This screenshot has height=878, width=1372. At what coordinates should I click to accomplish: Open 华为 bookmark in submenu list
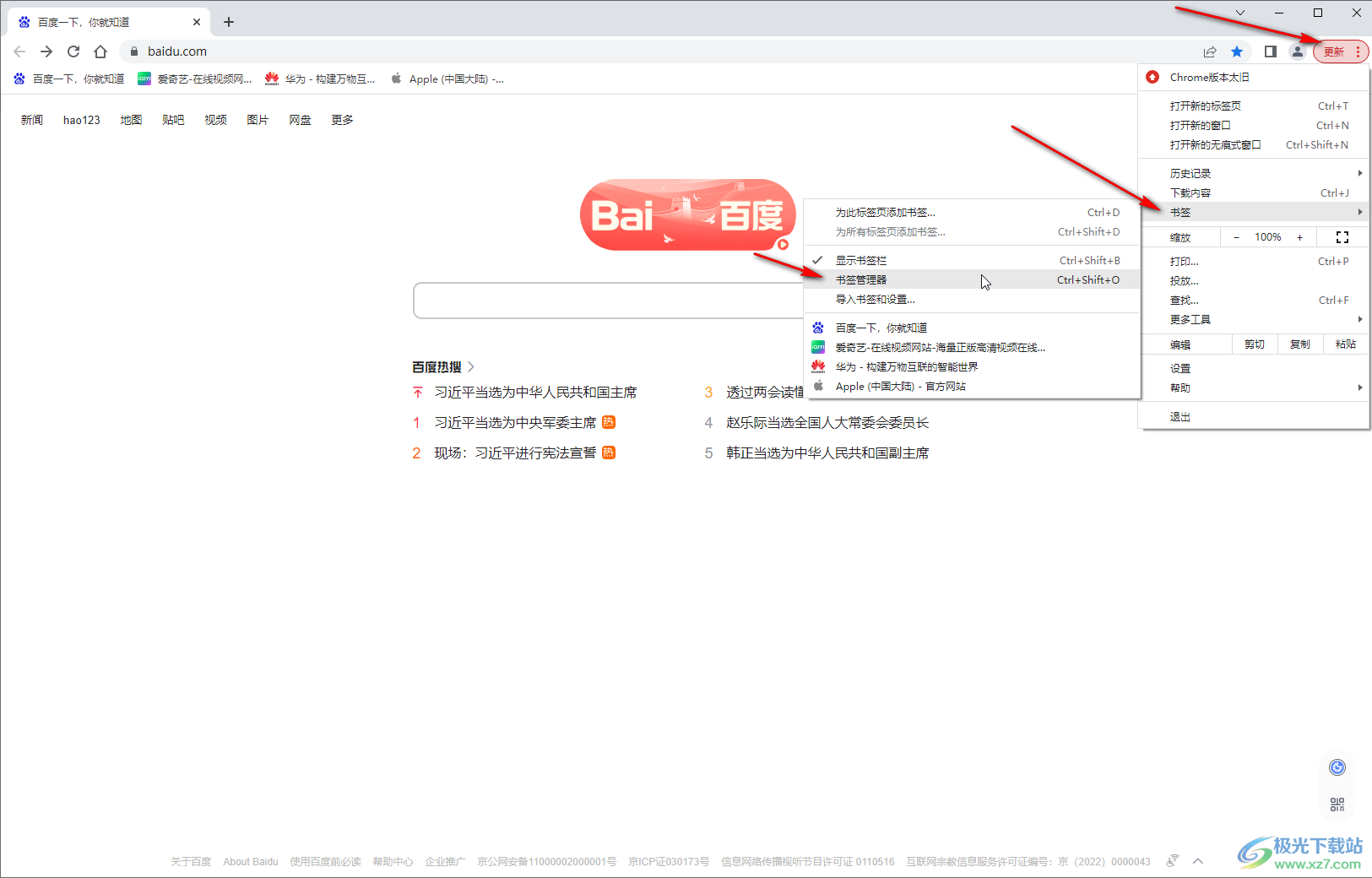click(x=972, y=366)
